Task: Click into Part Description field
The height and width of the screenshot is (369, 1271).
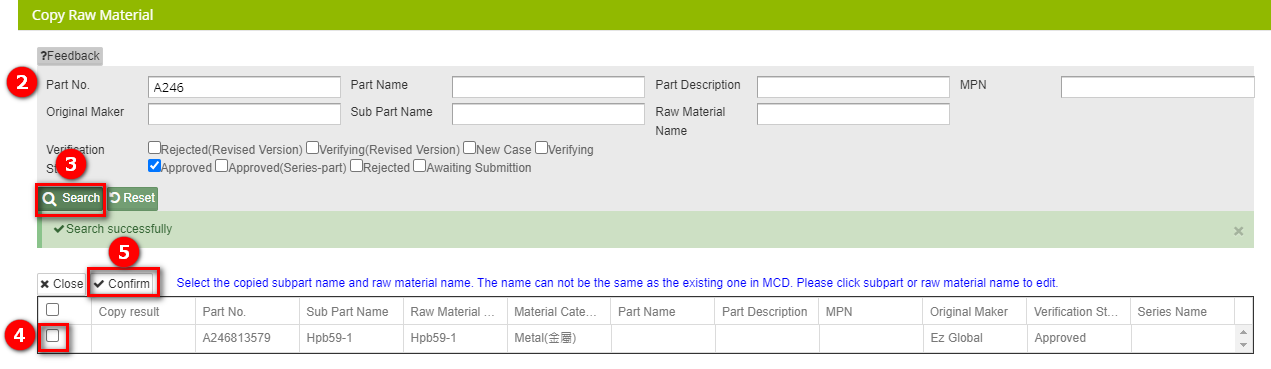Action: (x=853, y=87)
